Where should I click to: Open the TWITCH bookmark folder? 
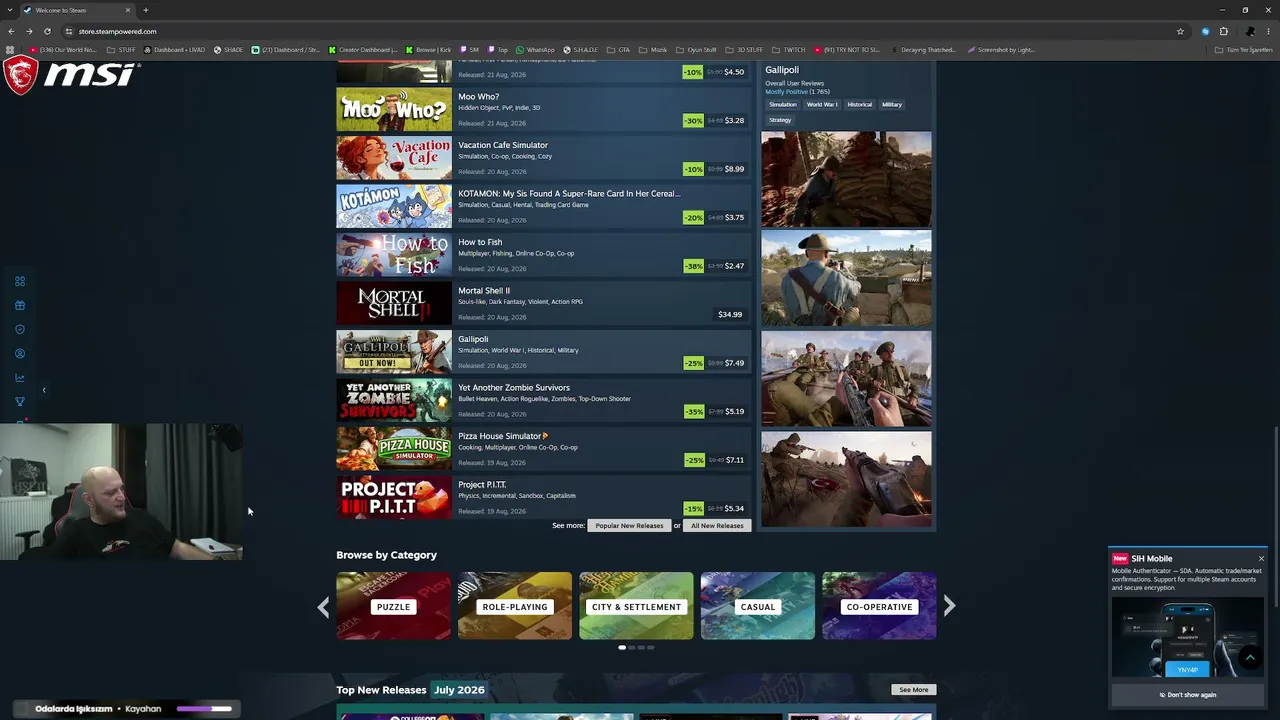coord(789,49)
